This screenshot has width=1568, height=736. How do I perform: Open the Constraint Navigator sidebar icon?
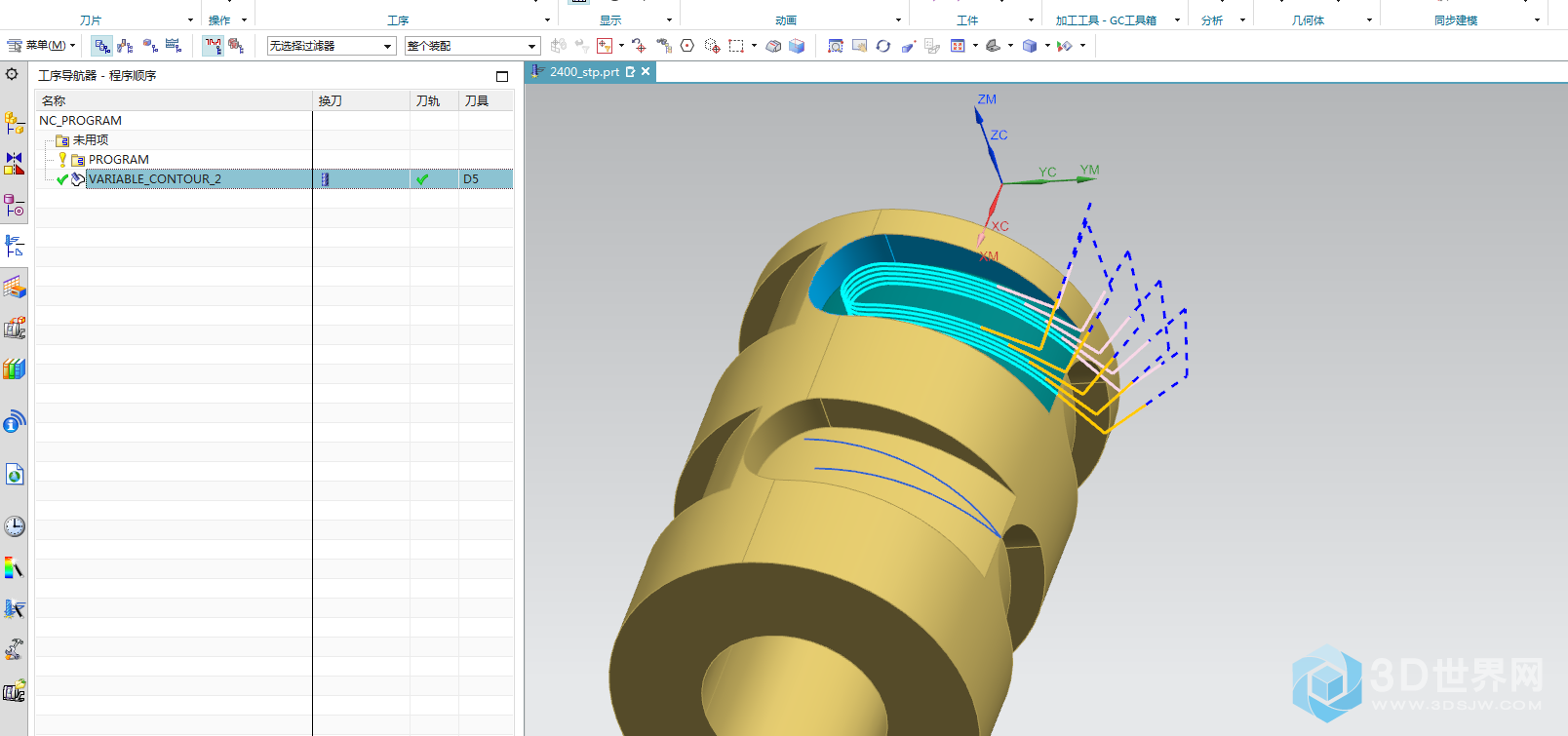[14, 164]
